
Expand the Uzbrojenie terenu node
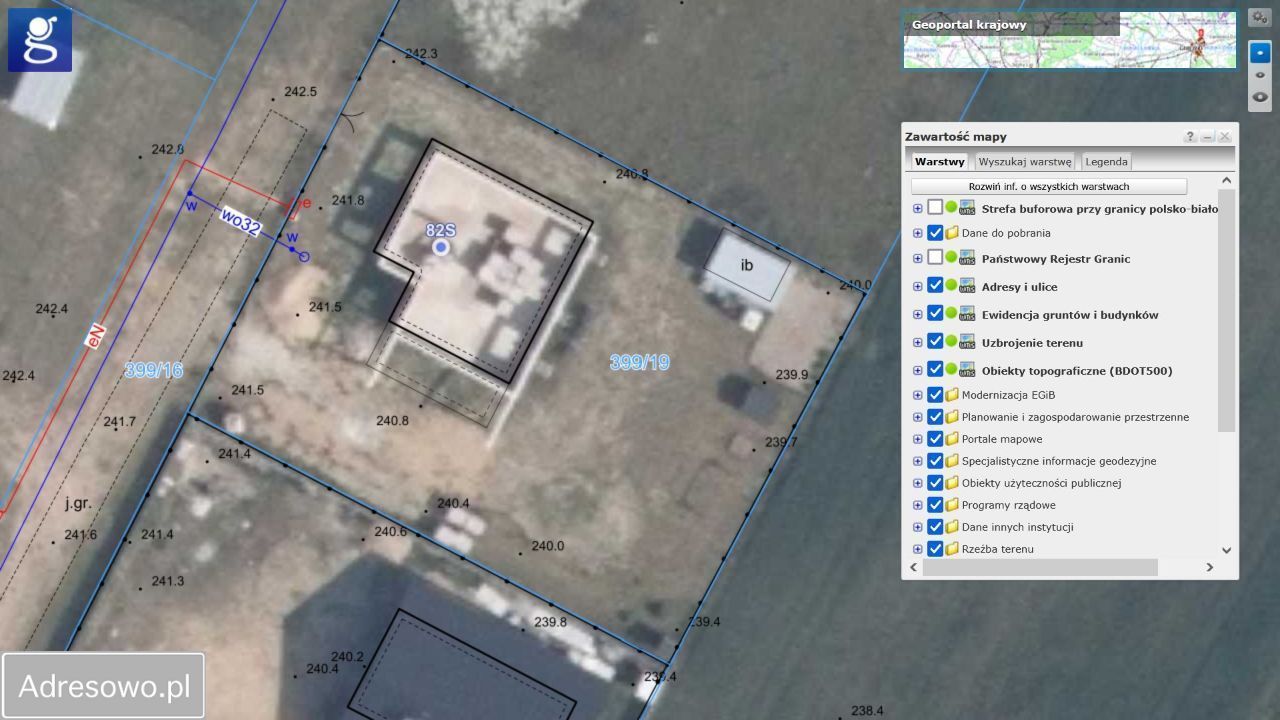(917, 342)
